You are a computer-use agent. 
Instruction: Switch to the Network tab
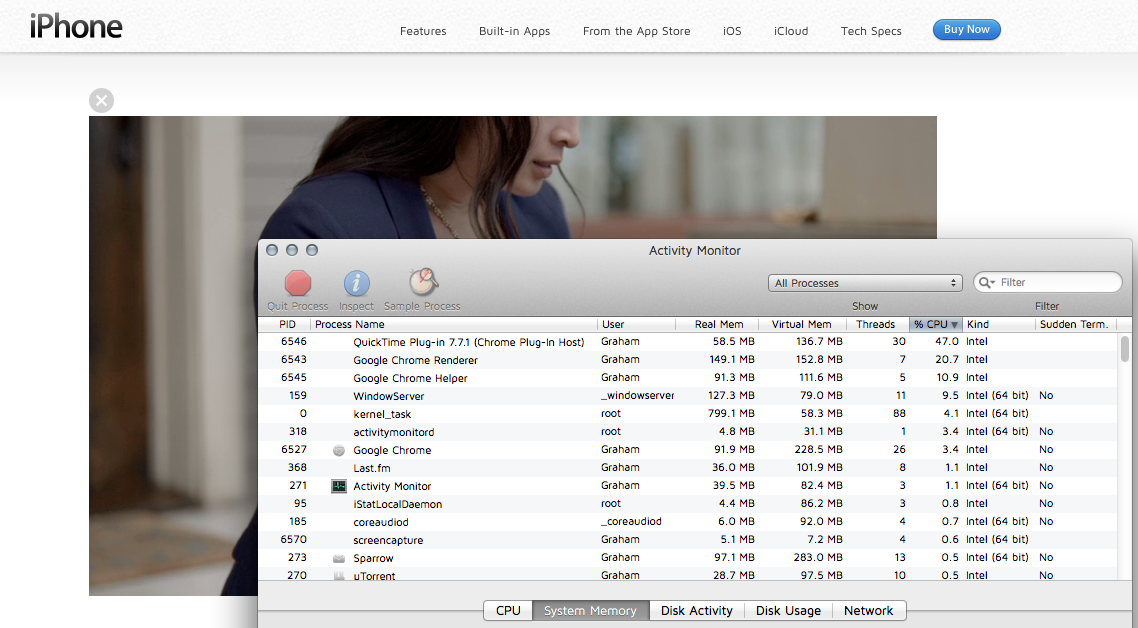(869, 611)
